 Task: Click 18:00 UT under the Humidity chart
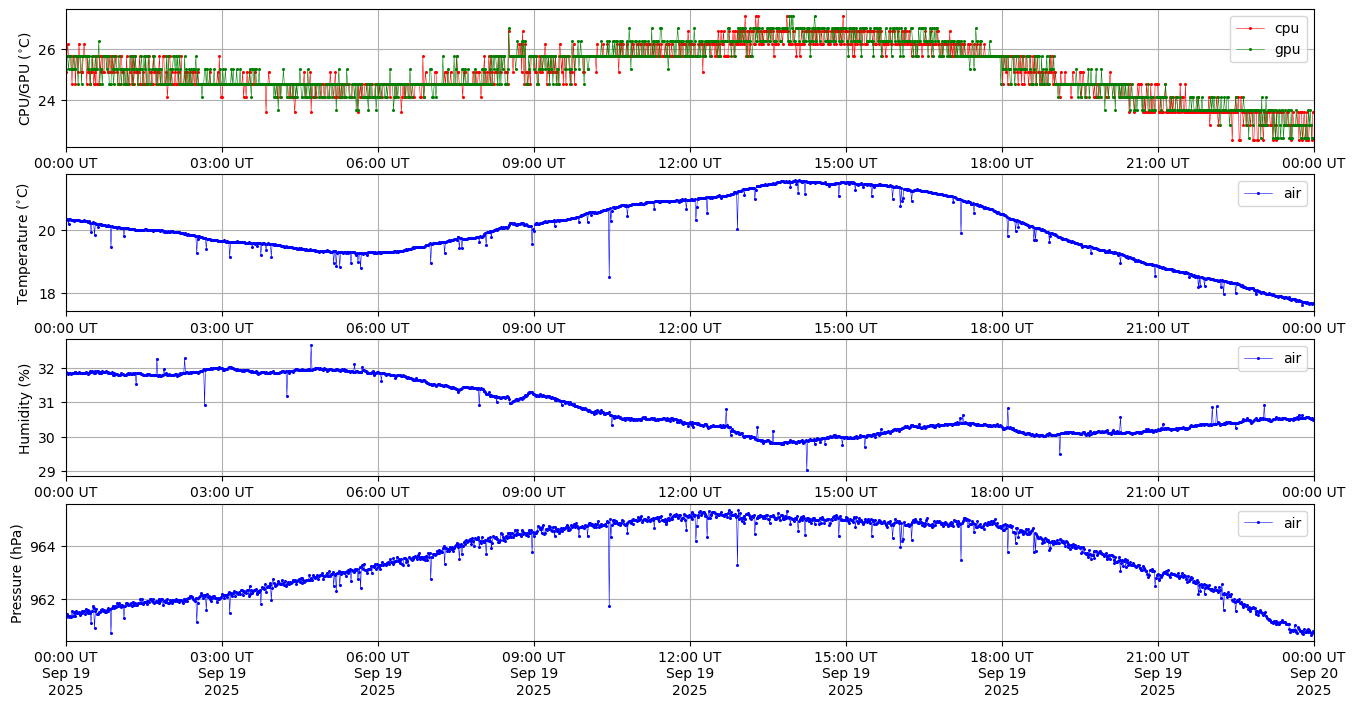1002,493
